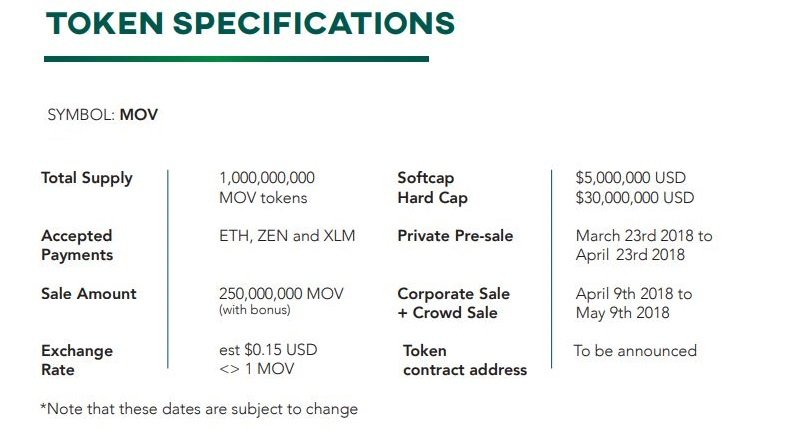Image resolution: width=788 pixels, height=440 pixels.
Task: Click the Corporate Sale + Crowd Sale label
Action: [x=454, y=303]
